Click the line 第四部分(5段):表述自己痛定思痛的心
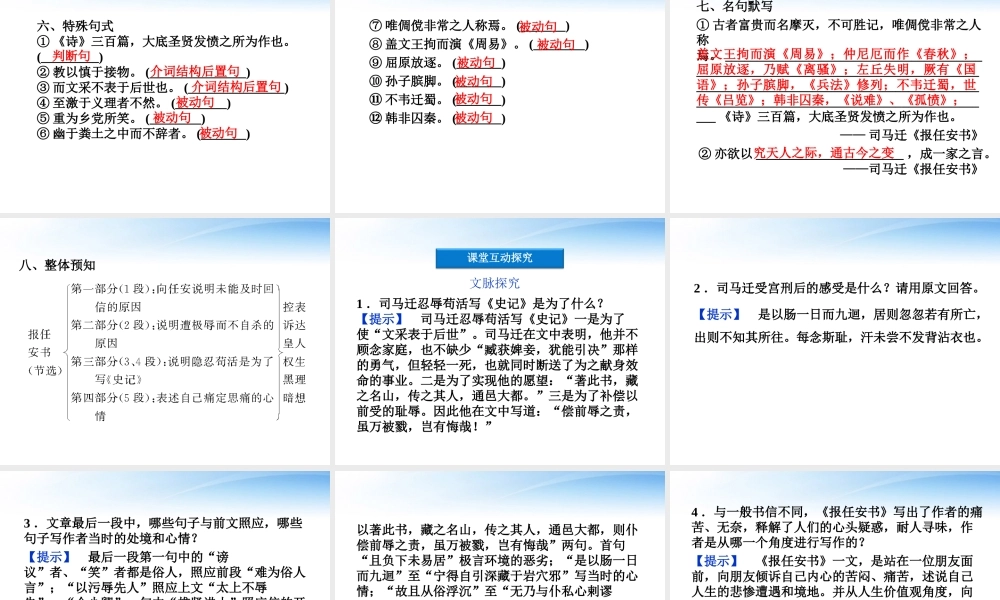The width and height of the screenshot is (1000, 600). coord(172,398)
